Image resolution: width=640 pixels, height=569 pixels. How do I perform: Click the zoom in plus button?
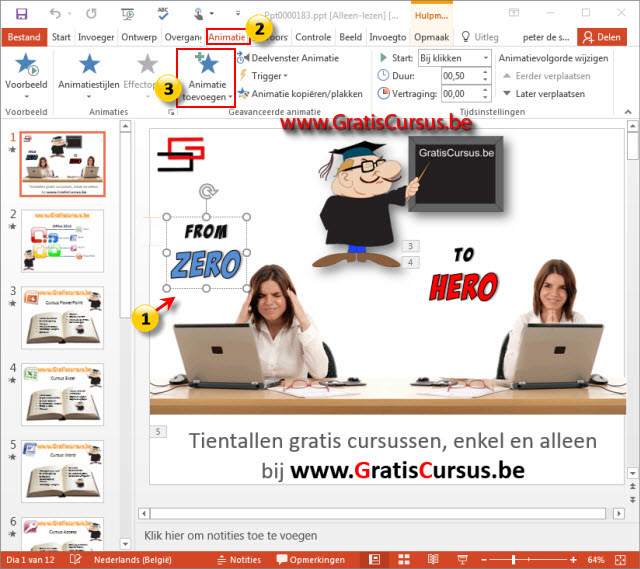573,560
